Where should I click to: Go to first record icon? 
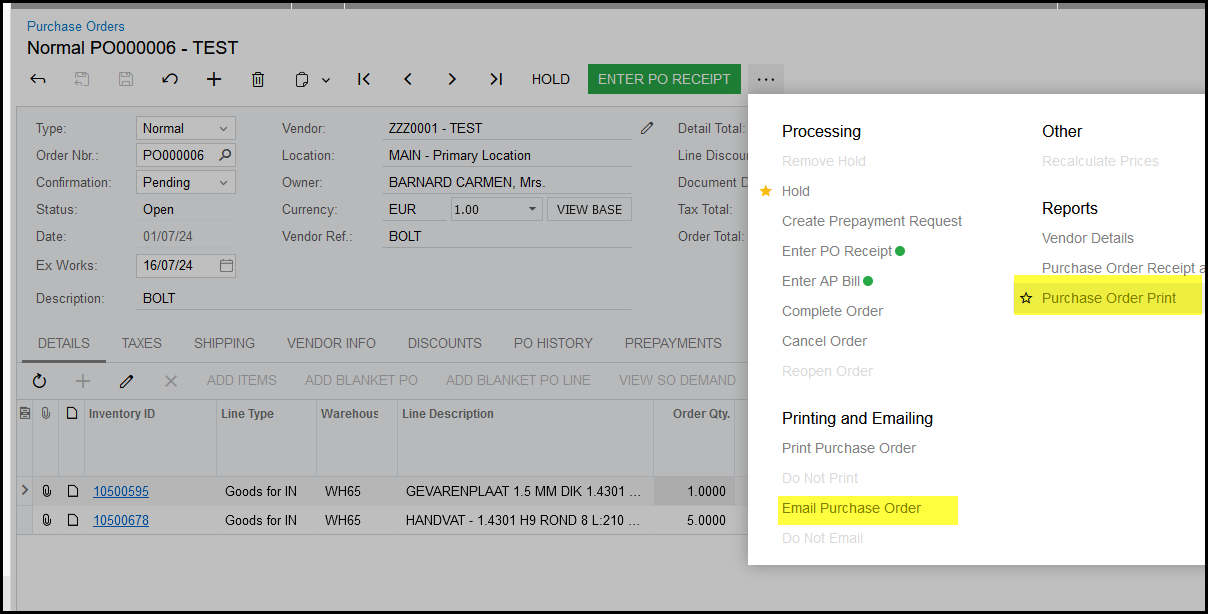[x=364, y=79]
